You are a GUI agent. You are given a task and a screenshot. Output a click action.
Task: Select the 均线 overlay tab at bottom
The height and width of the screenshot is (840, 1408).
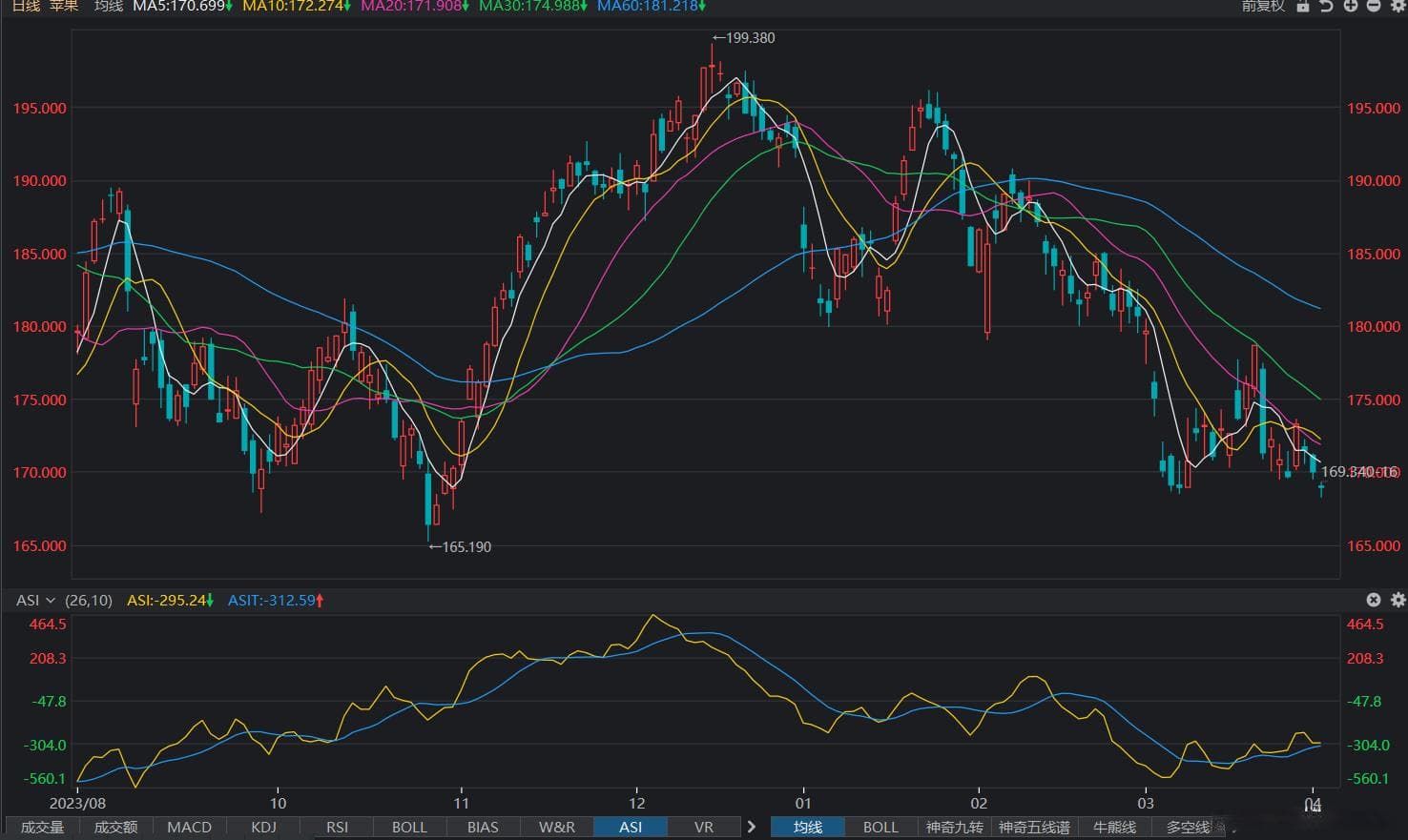click(x=808, y=827)
